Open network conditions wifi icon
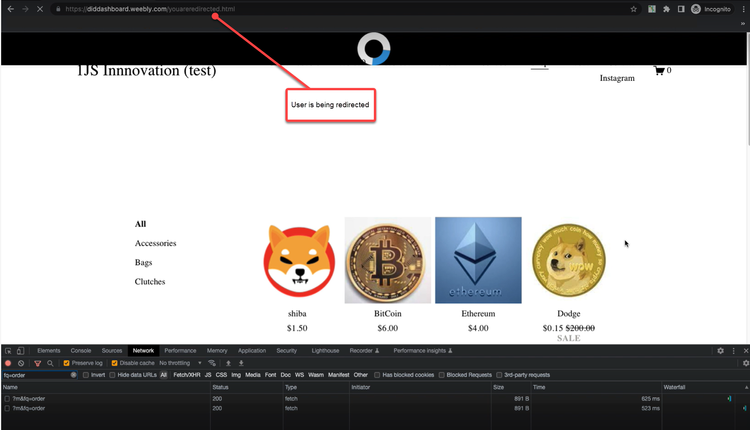 [x=212, y=363]
